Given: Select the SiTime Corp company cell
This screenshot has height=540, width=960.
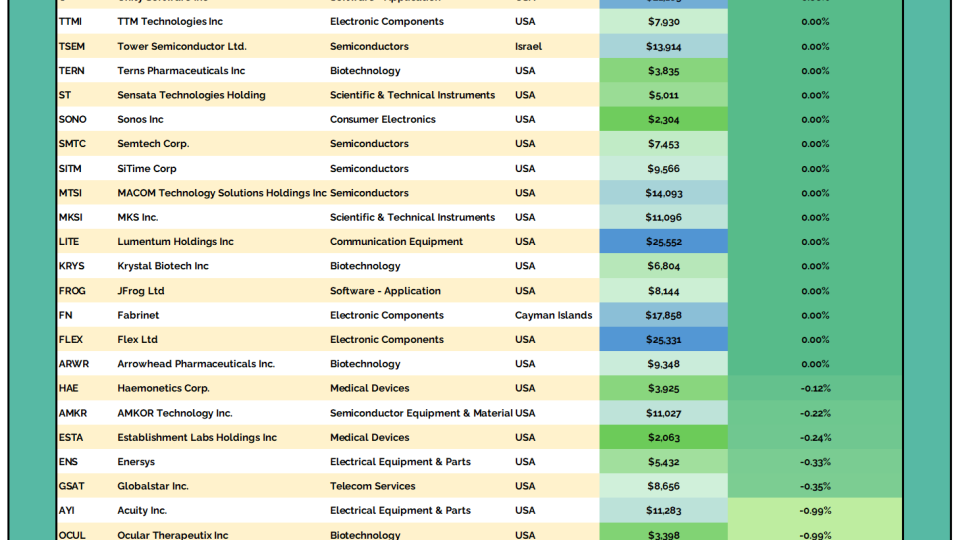Looking at the screenshot, I should coord(146,169).
